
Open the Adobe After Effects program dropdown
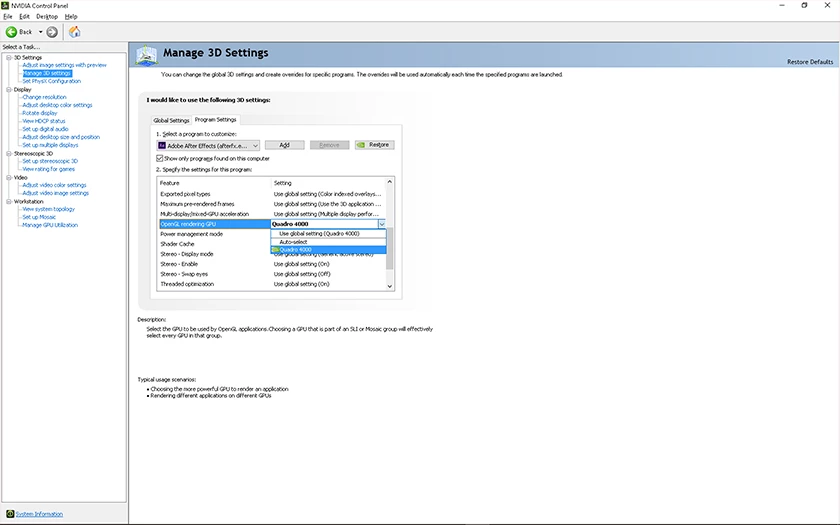coord(208,145)
